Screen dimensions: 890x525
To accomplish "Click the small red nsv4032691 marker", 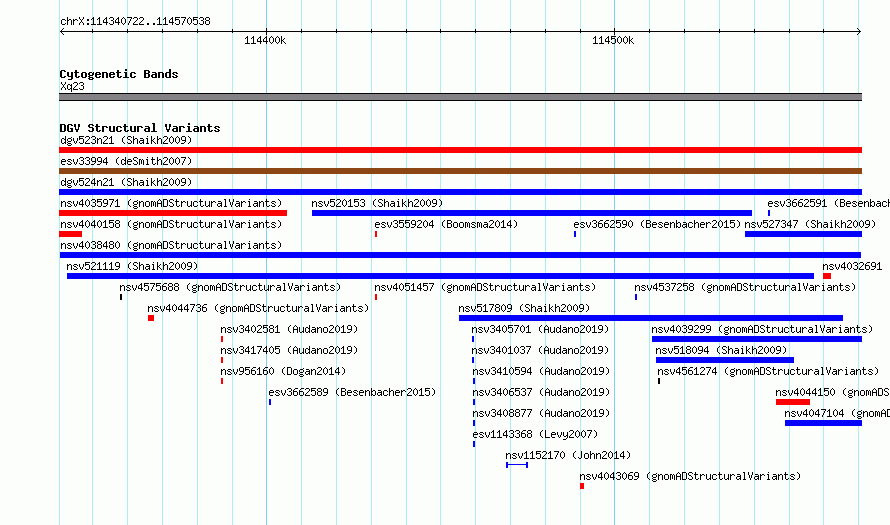I will (827, 276).
